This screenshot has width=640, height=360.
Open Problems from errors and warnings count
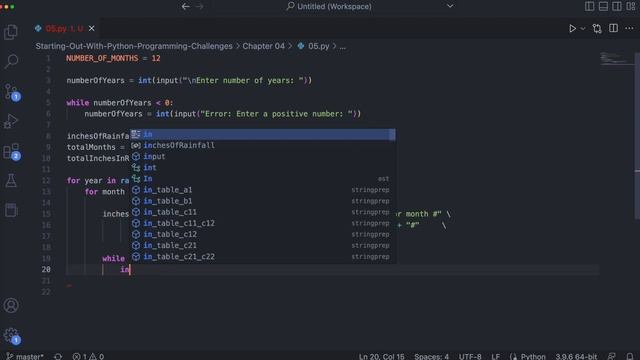point(88,356)
